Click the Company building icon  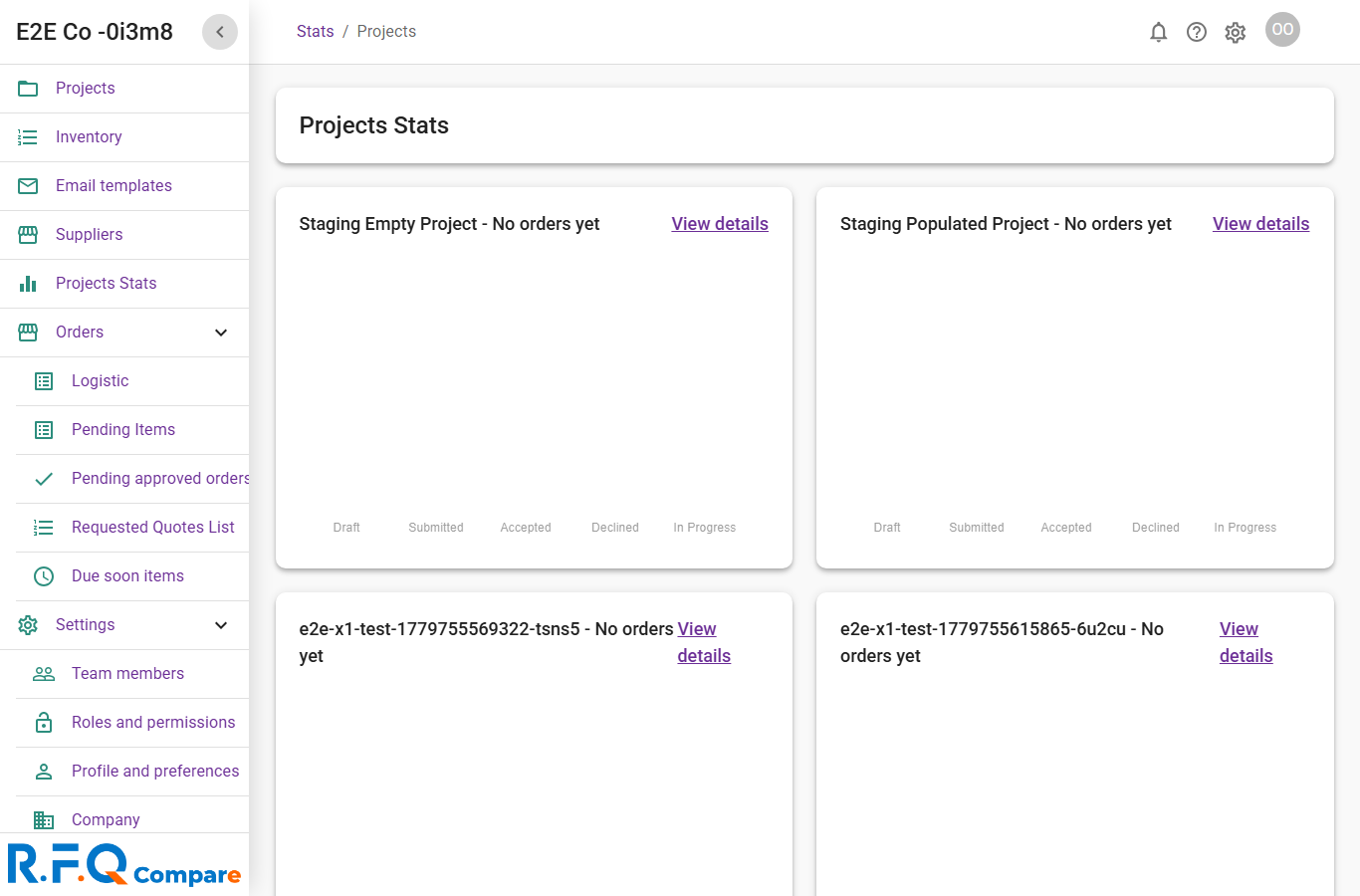[44, 820]
